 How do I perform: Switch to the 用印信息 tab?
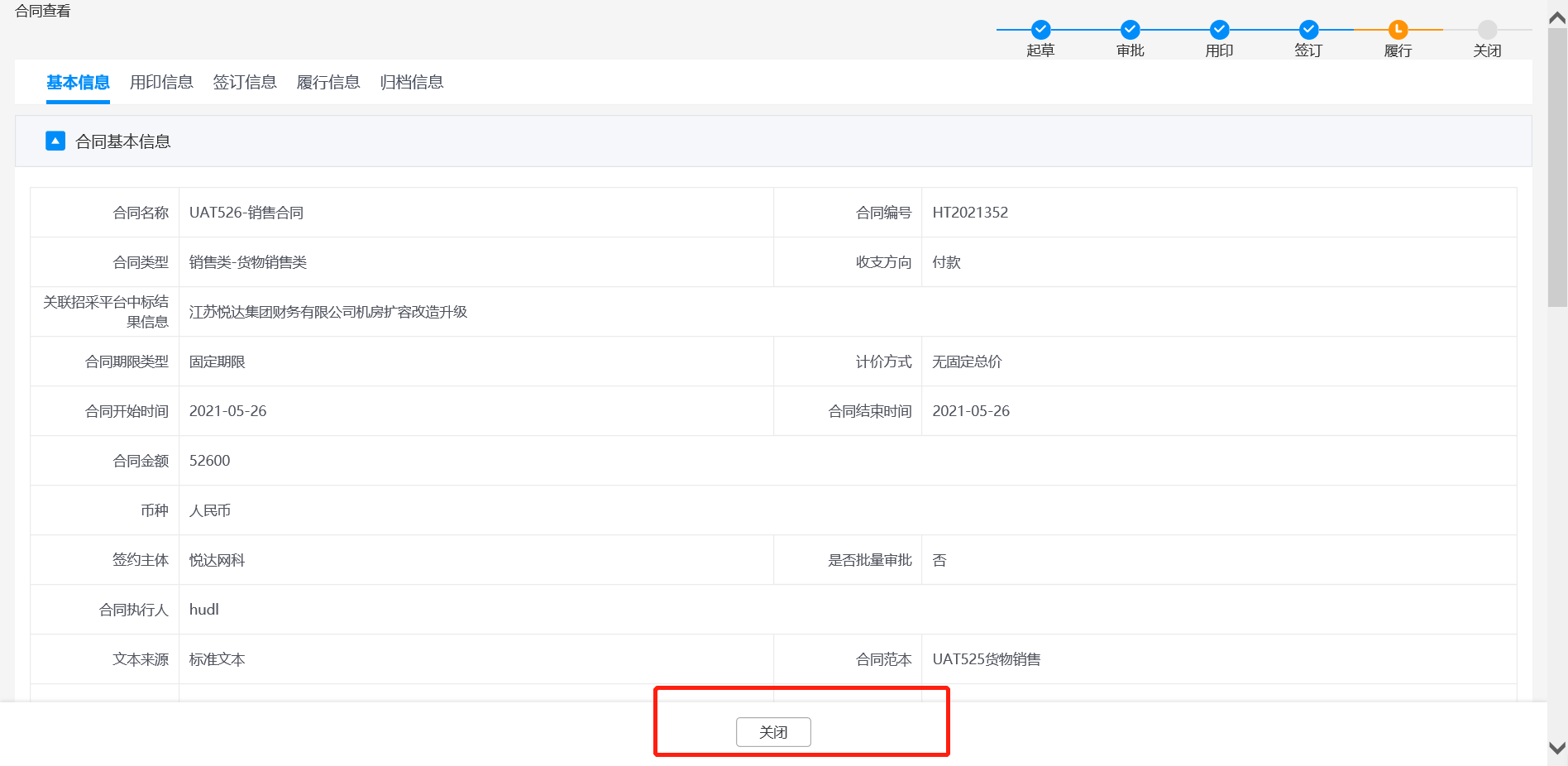coord(161,82)
